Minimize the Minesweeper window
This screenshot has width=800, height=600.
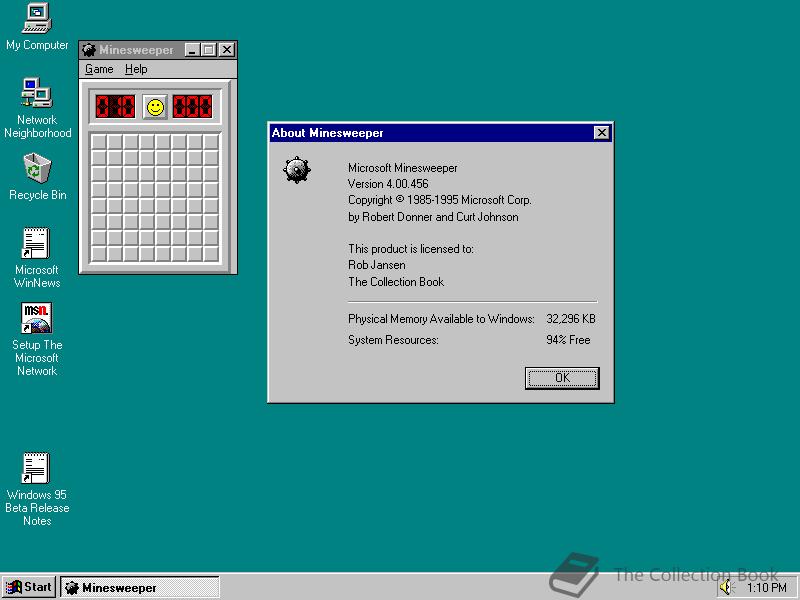[192, 49]
